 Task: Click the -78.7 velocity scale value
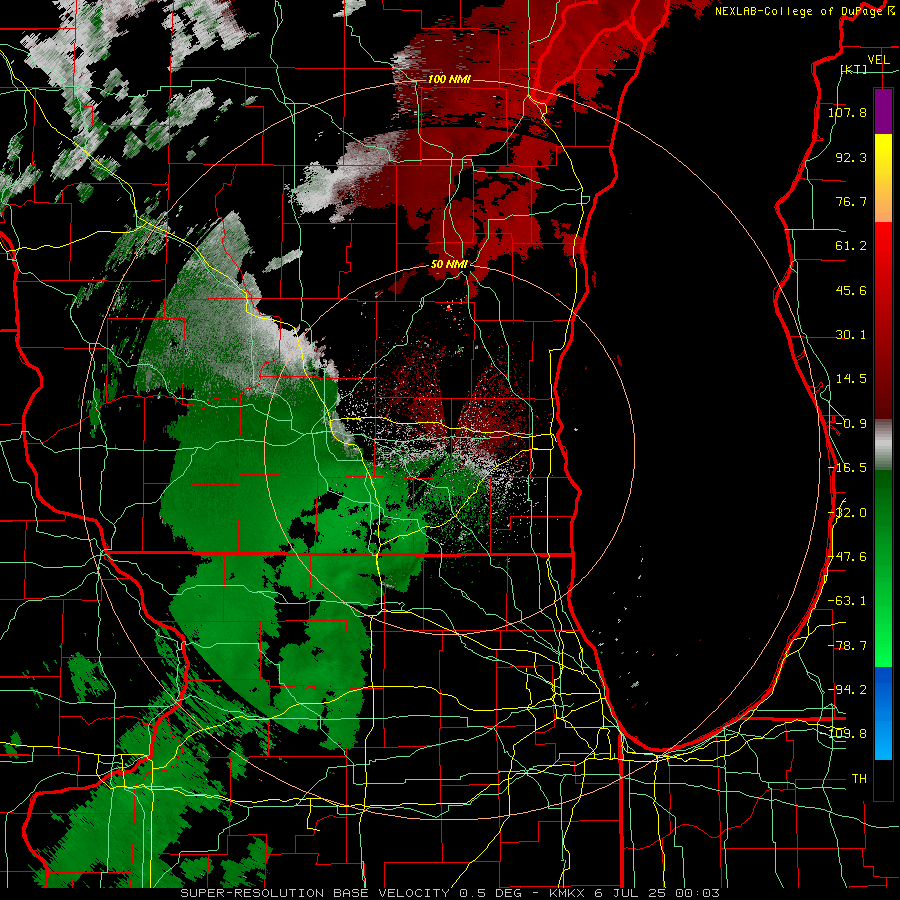(847, 646)
